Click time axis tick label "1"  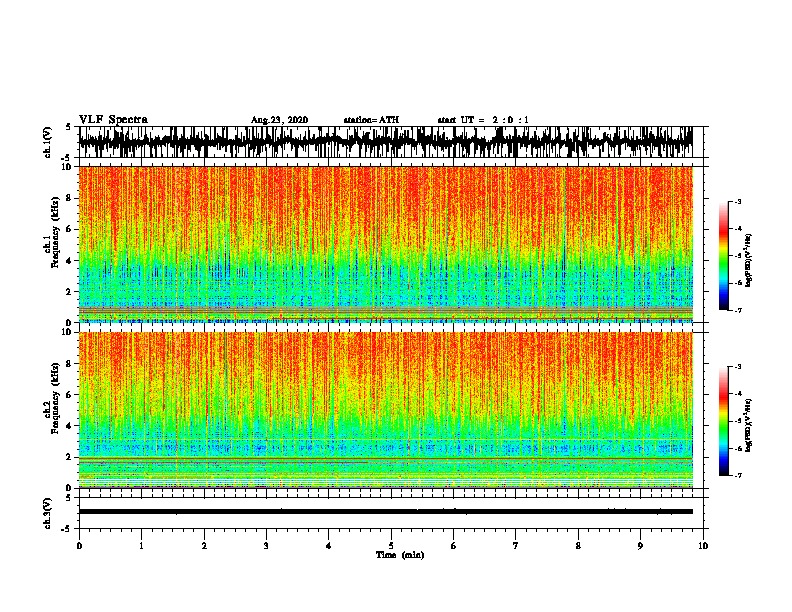141,546
